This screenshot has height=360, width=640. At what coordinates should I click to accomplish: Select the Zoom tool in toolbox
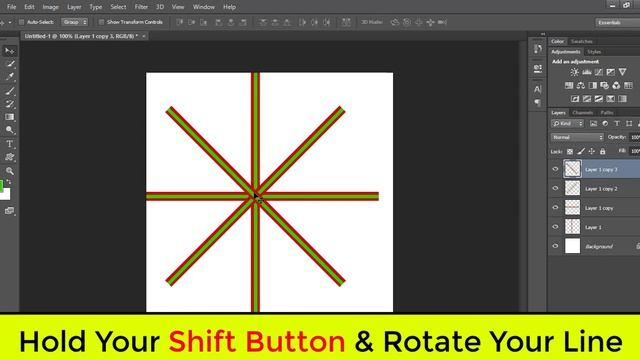click(9, 171)
